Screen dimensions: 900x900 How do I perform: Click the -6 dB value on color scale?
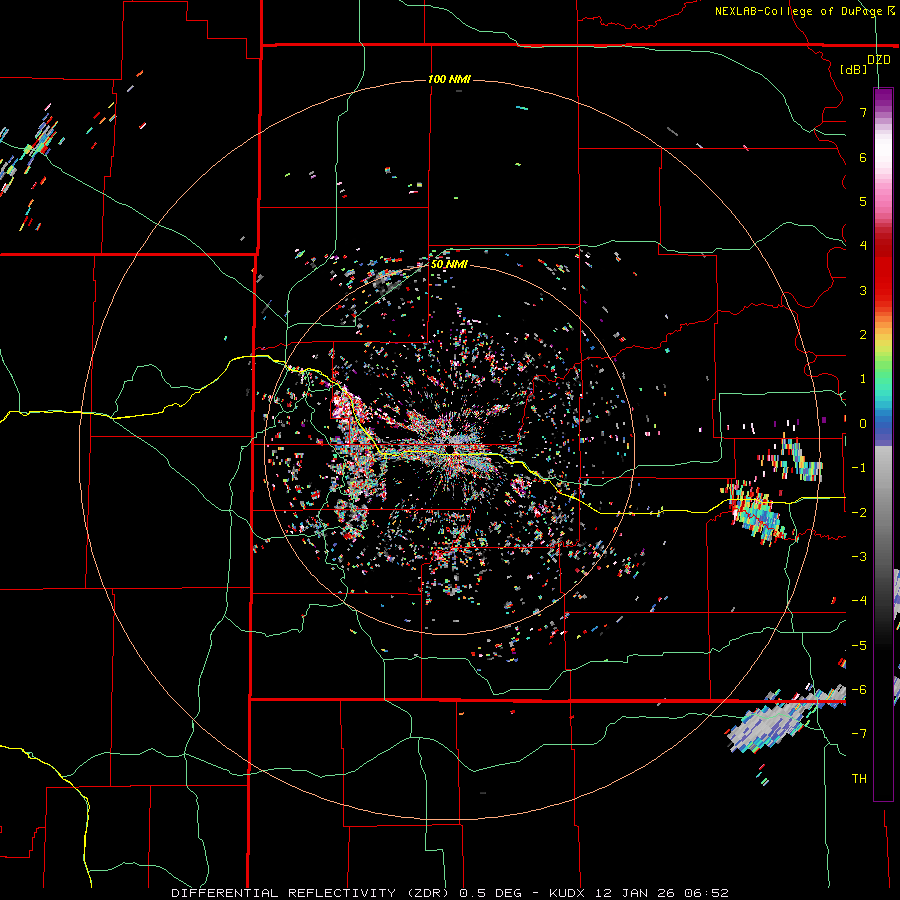[859, 690]
